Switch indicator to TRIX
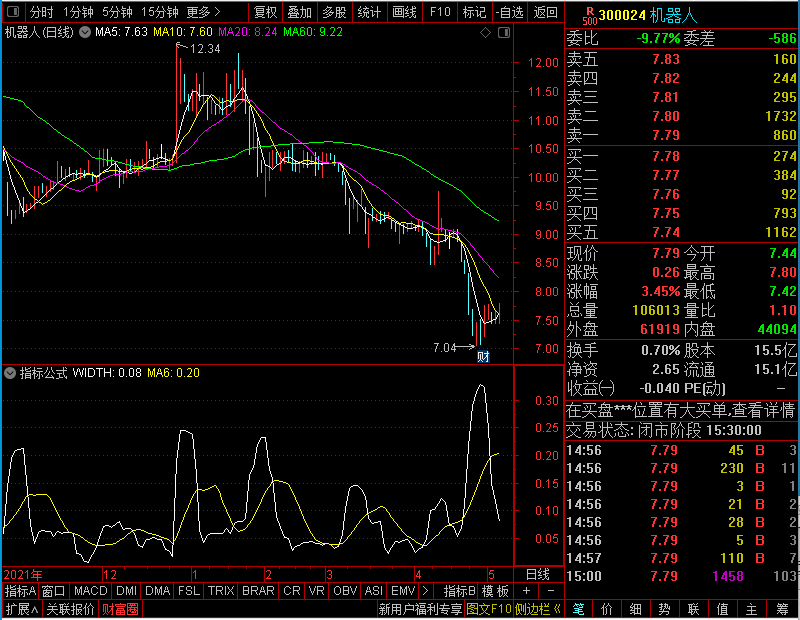800x620 pixels. click(221, 591)
